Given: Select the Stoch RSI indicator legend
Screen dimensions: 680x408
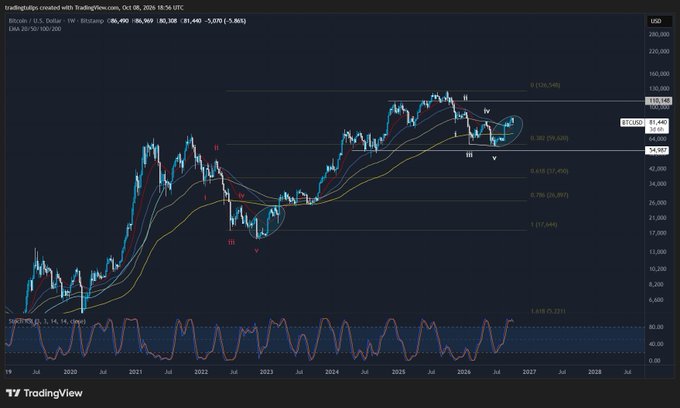Looking at the screenshot, I should tap(47, 321).
